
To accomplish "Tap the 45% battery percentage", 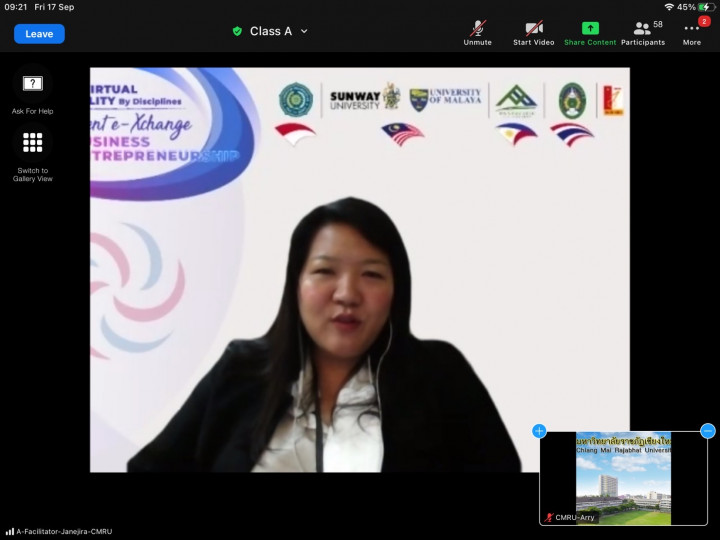I will click(x=686, y=7).
